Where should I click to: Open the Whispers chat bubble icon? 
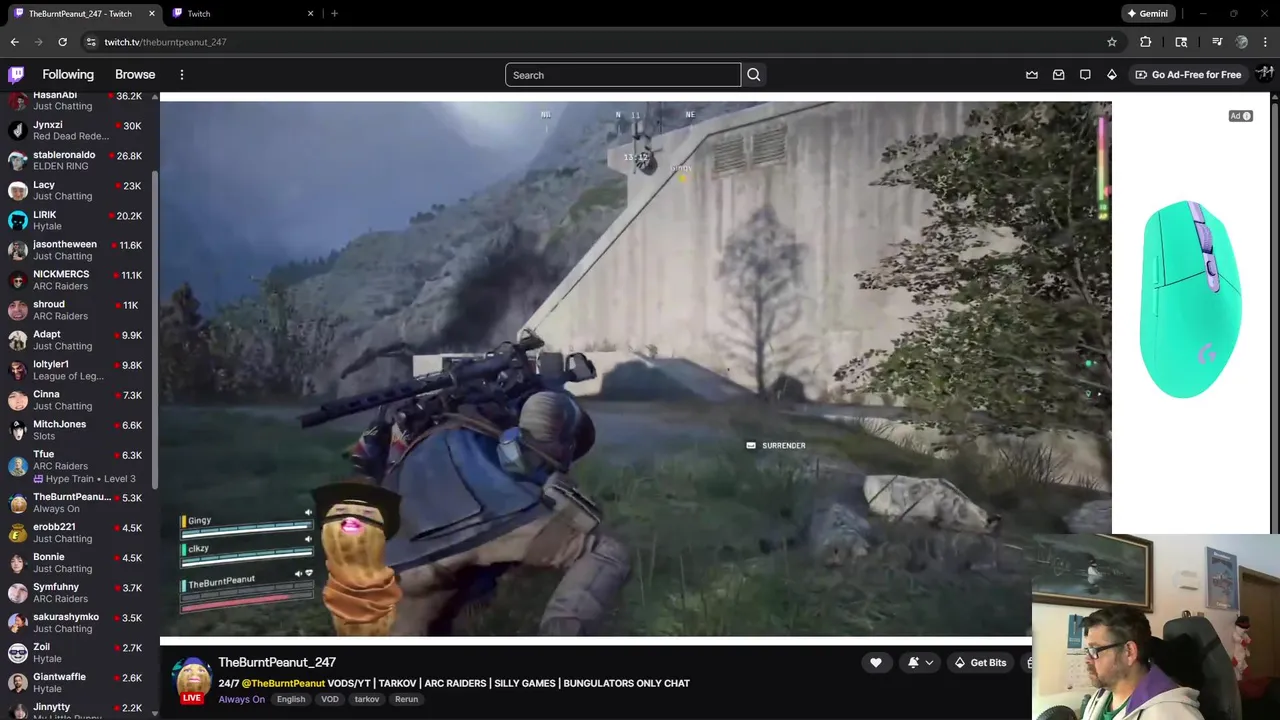(x=1085, y=74)
